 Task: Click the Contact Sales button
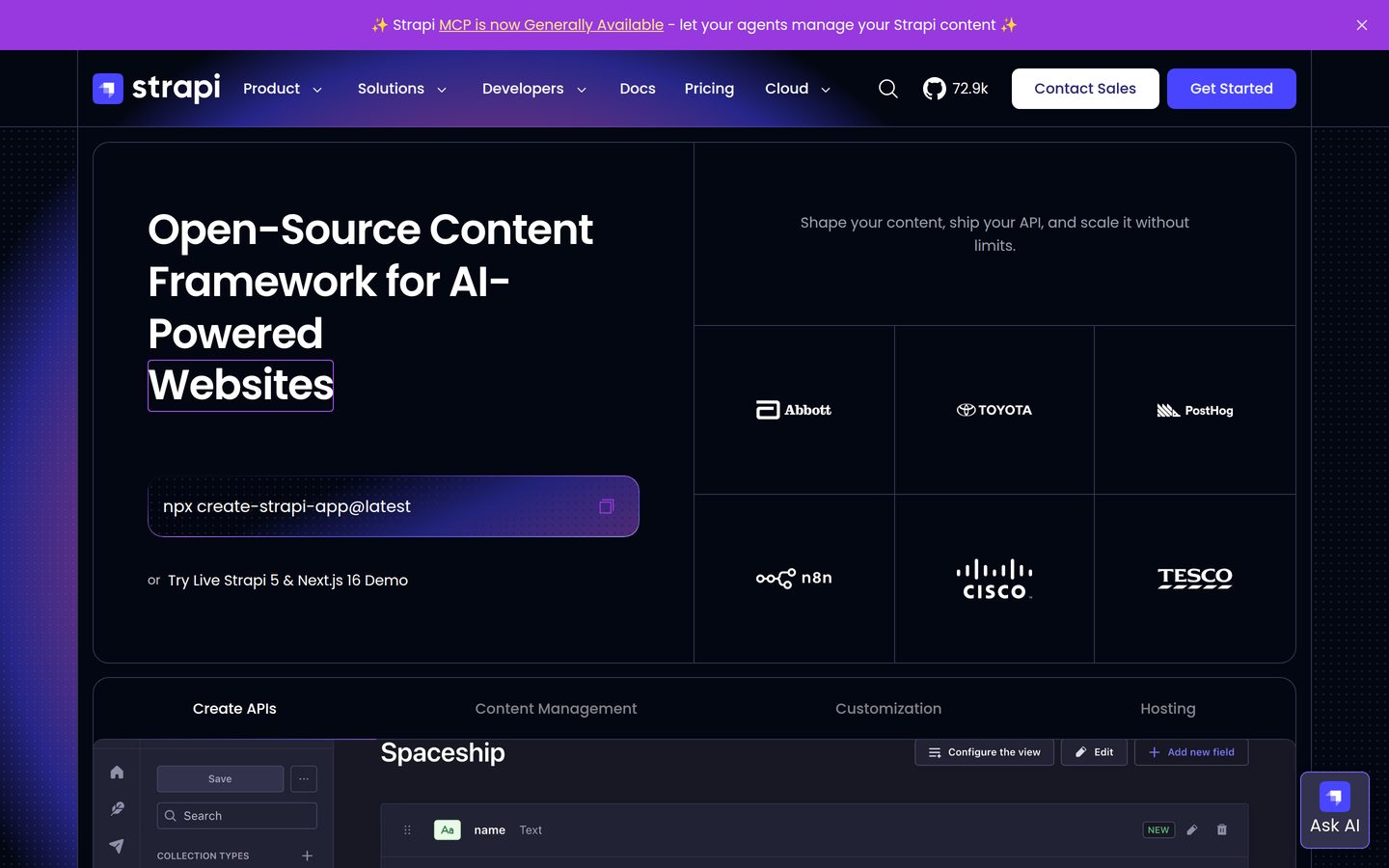coord(1085,89)
